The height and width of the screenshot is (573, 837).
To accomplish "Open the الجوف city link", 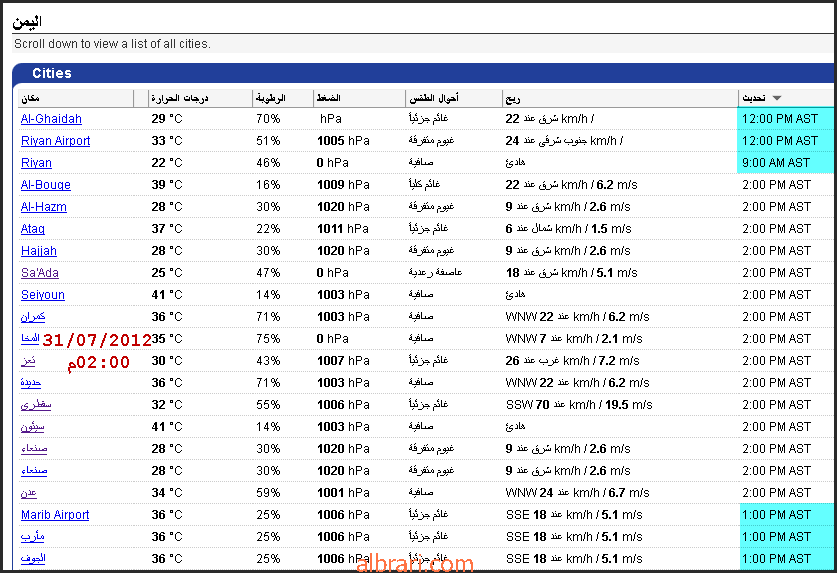I will (33, 559).
